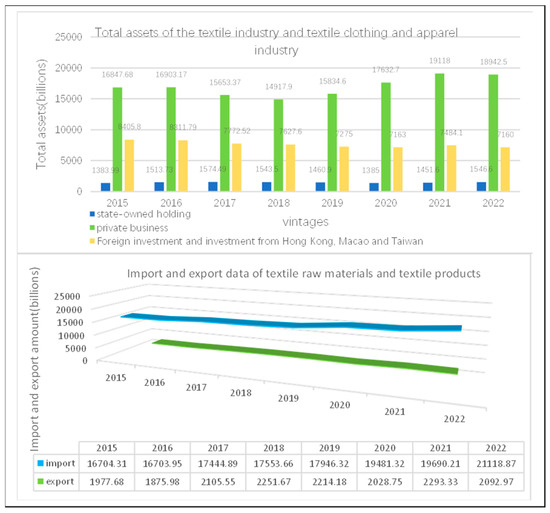
Task: Click the import and export chart title
Action: 304,274
